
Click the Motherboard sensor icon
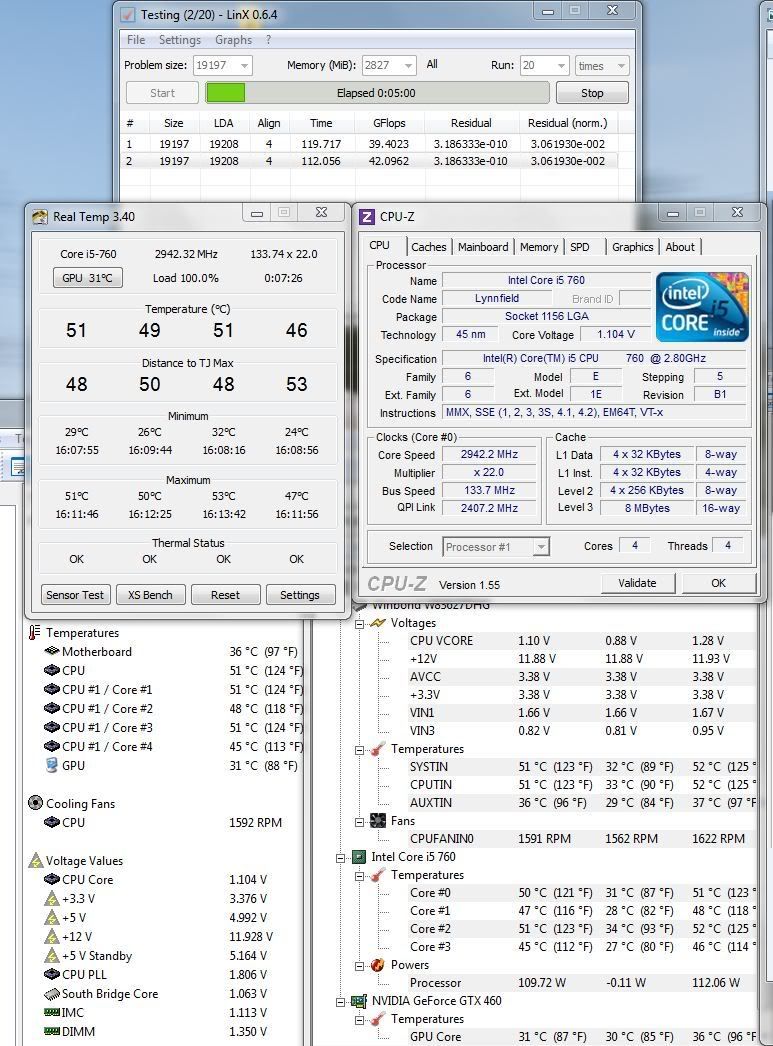[51, 651]
